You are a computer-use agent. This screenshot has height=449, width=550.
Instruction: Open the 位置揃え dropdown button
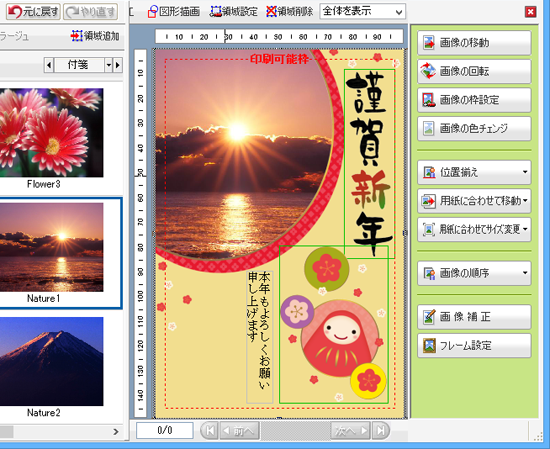[x=474, y=172]
